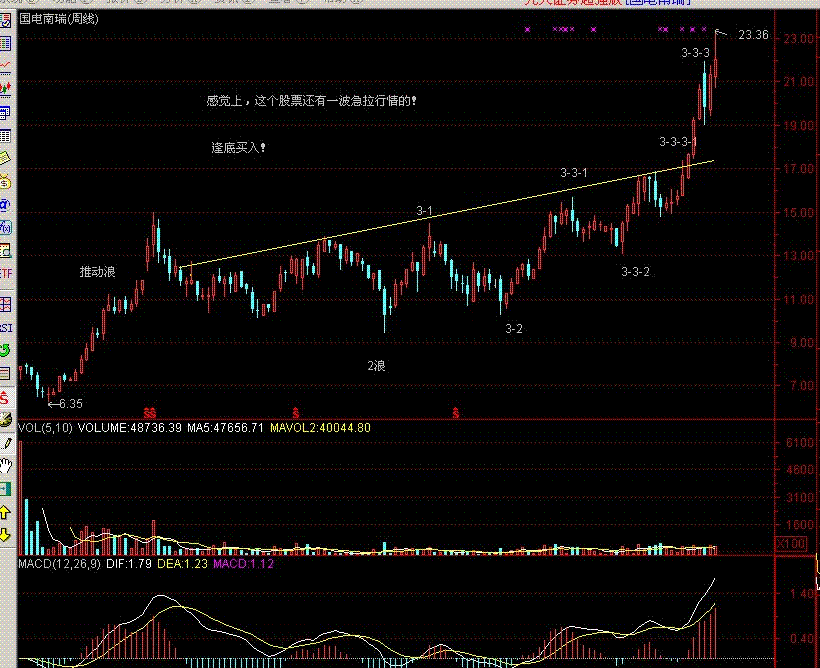820x668 pixels.
Task: Click the DEA:1.23 value
Action: point(183,564)
